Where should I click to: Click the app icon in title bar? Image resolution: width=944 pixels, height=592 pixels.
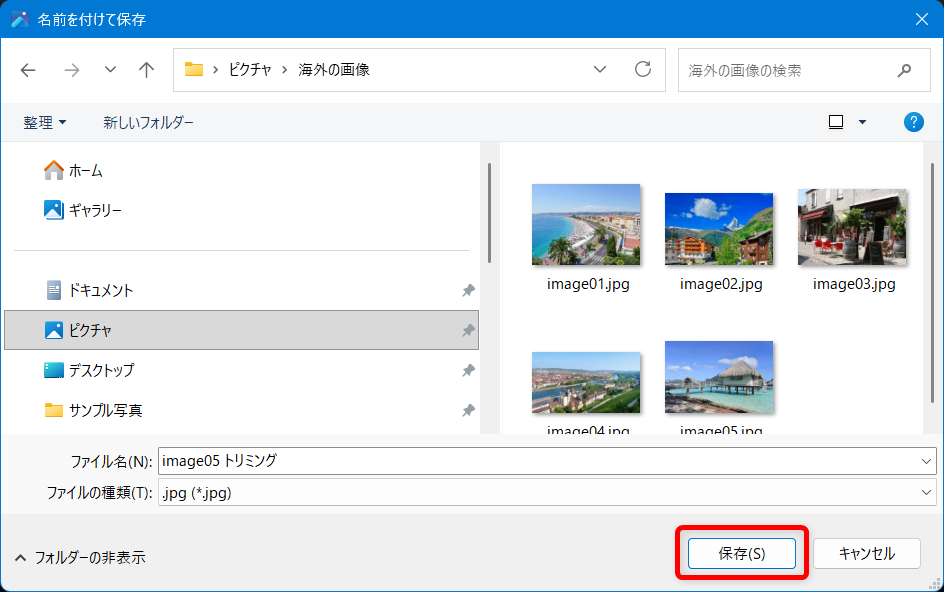pos(19,19)
